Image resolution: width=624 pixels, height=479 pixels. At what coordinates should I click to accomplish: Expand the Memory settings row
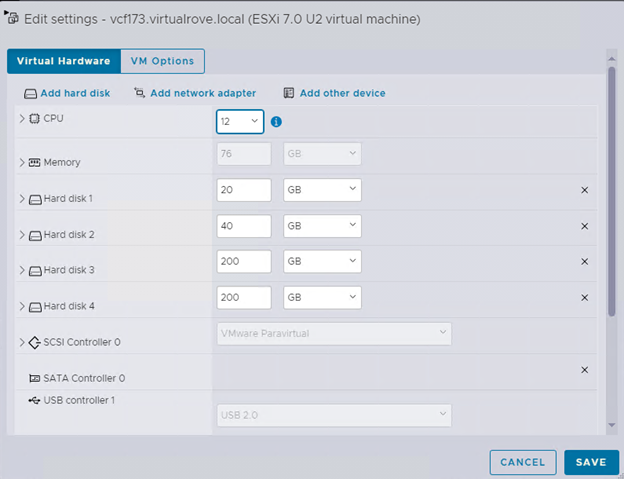click(x=22, y=162)
